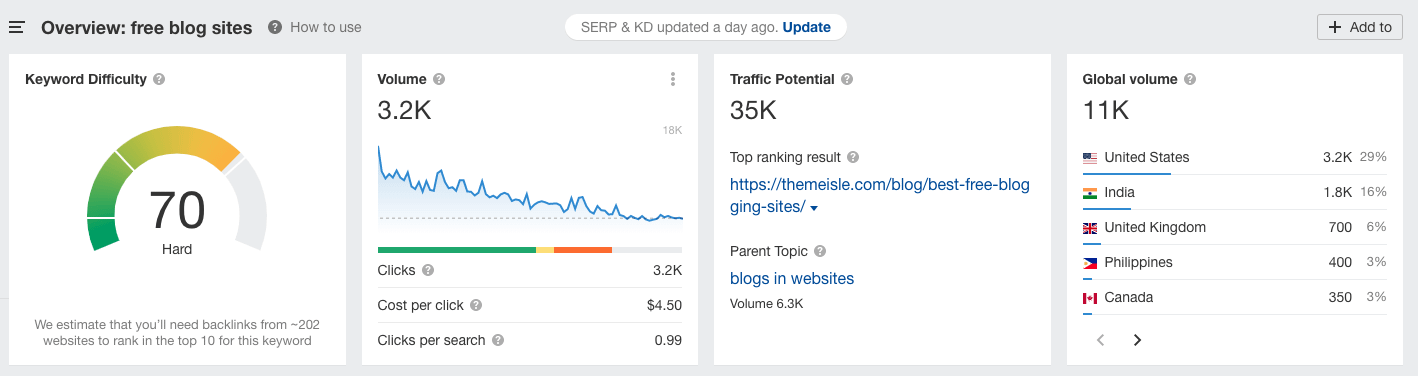
Task: Open the hamburger menu icon
Action: [16, 27]
